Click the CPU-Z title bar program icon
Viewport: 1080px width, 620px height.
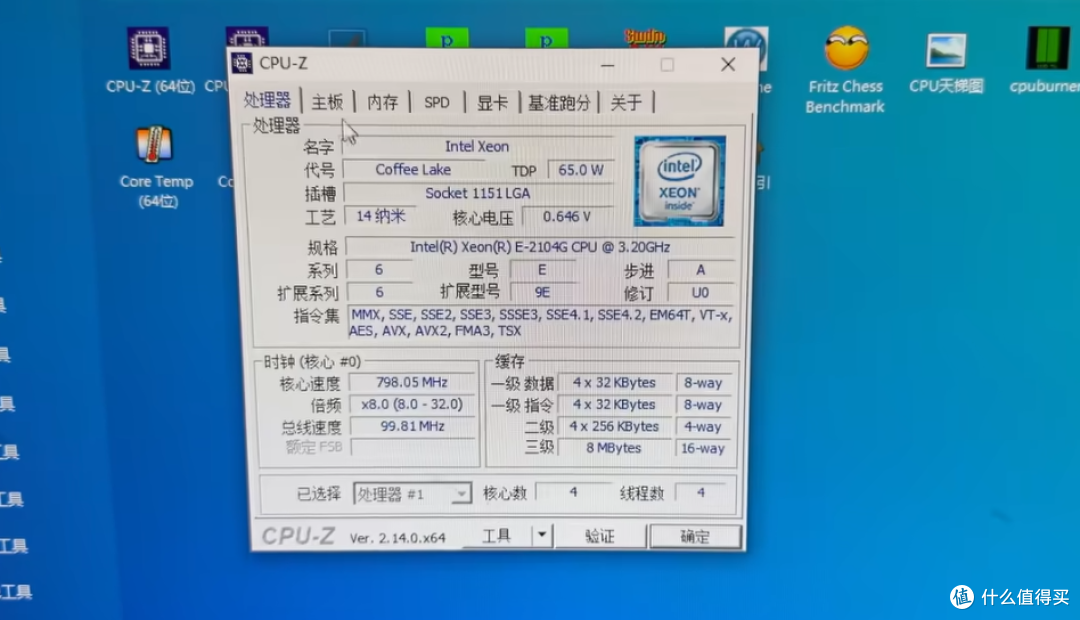pos(243,63)
